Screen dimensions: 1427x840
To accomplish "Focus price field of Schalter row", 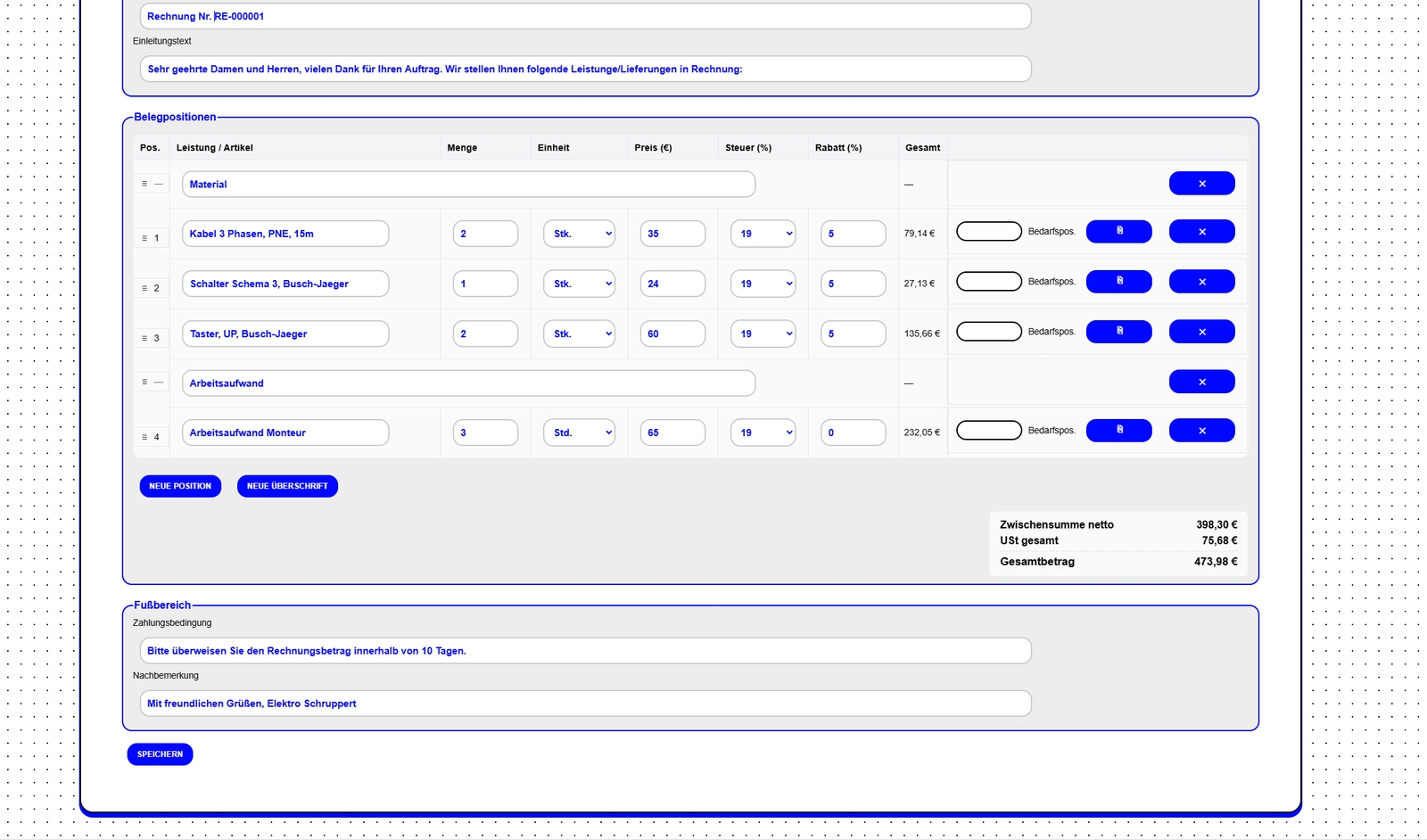I will point(672,284).
